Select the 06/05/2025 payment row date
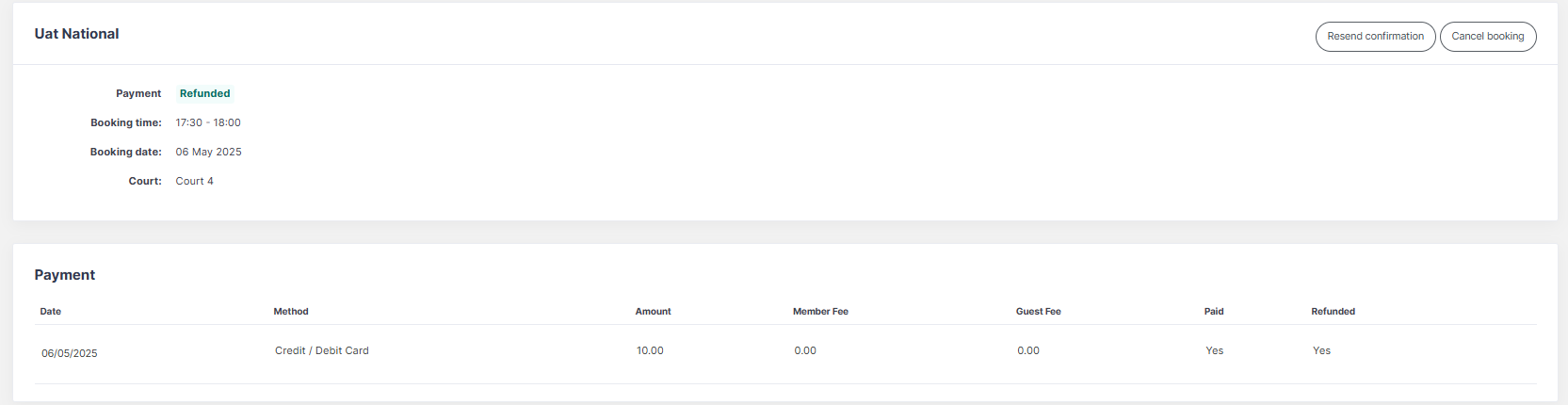Viewport: 1568px width, 405px height. coord(70,353)
